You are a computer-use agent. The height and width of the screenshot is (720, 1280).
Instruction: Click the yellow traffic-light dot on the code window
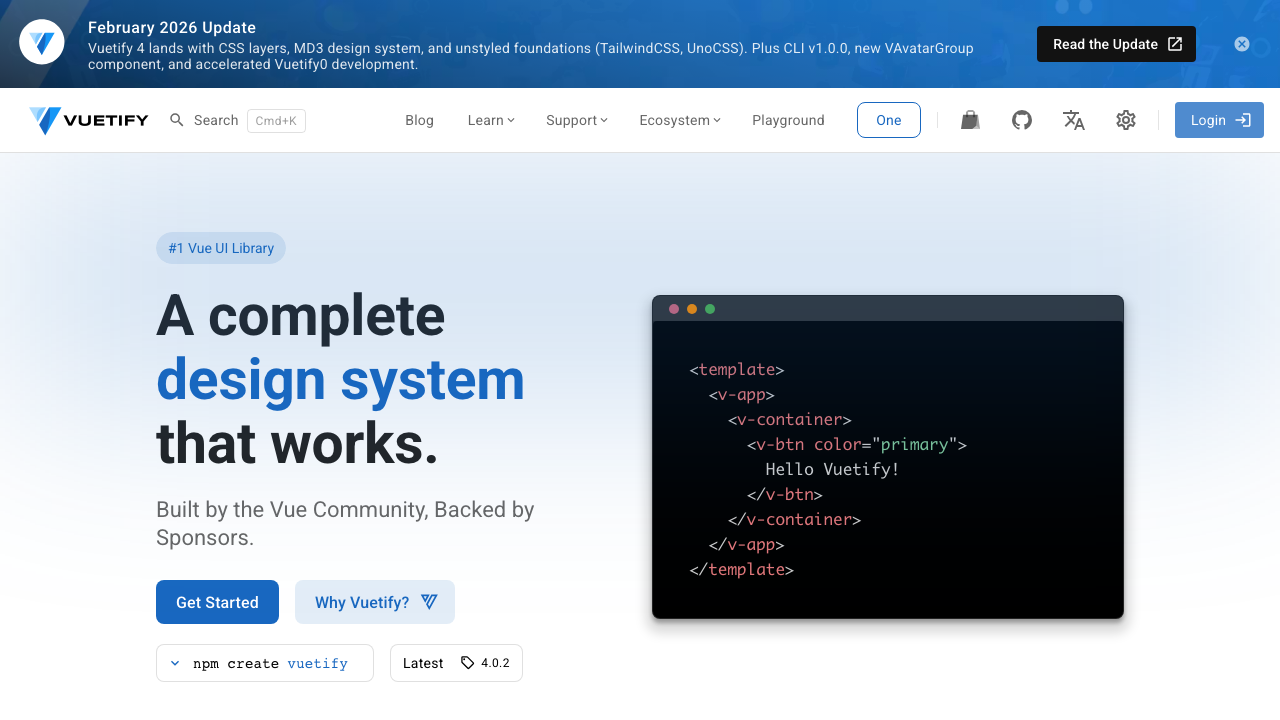[x=692, y=309]
